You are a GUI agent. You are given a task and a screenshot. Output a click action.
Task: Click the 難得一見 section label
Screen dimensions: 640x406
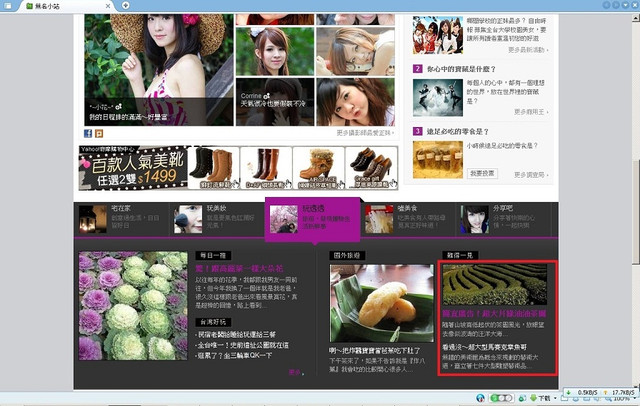pyautogui.click(x=460, y=255)
